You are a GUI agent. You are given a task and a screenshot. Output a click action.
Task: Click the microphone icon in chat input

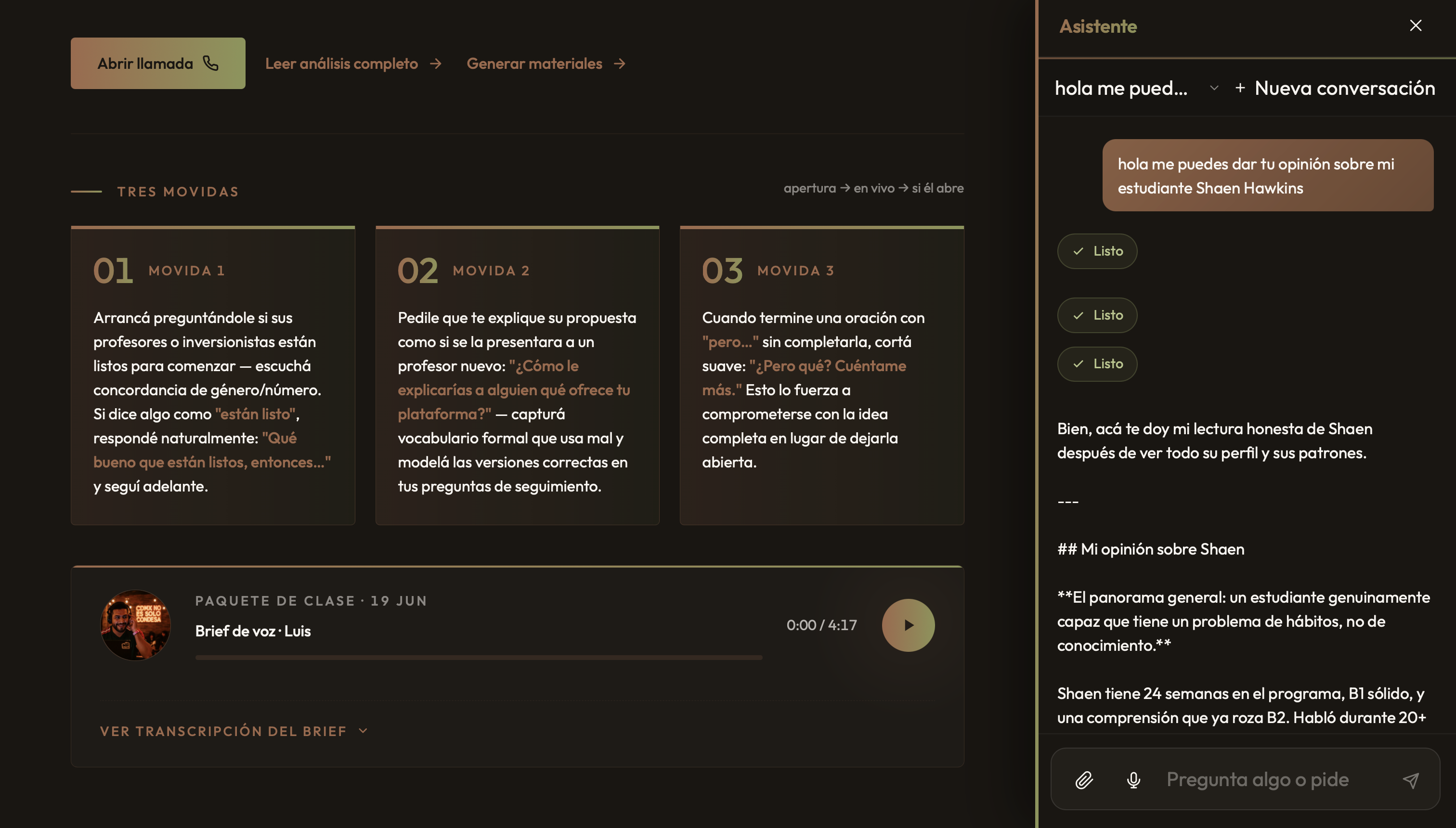(1133, 780)
